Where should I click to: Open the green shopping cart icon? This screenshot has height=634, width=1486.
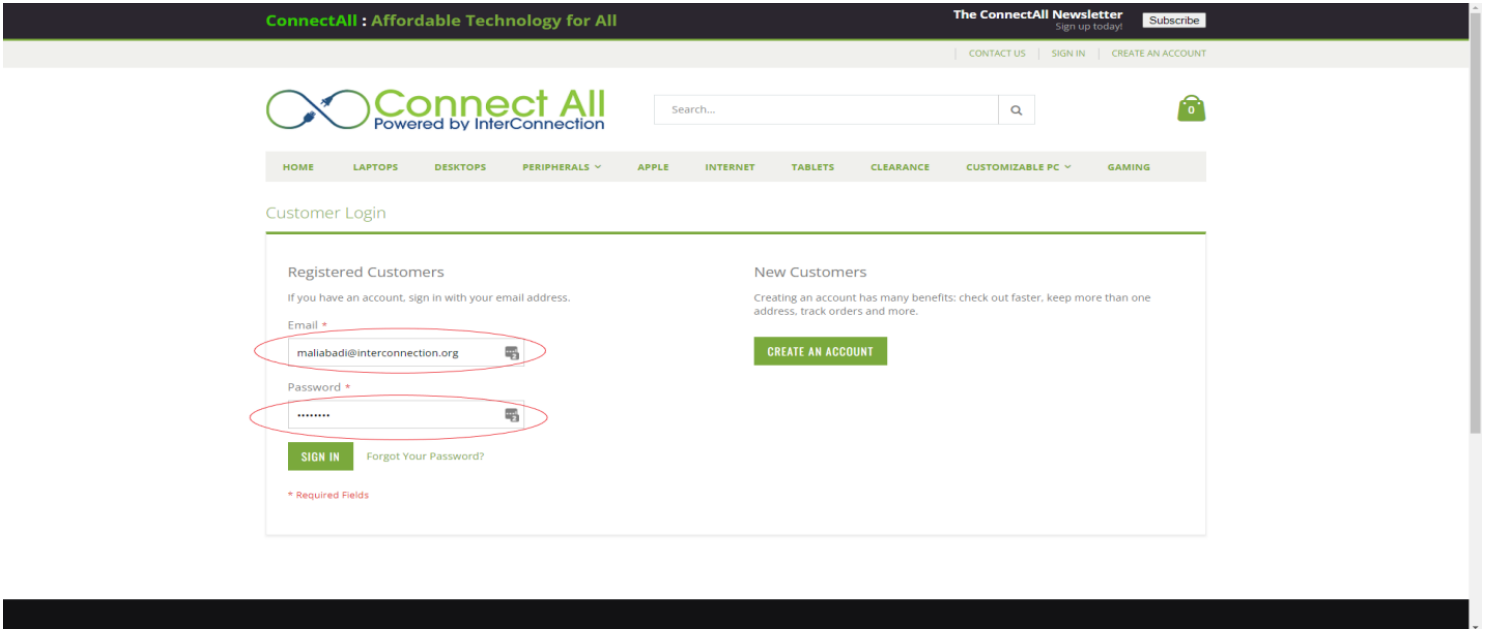tap(1191, 108)
